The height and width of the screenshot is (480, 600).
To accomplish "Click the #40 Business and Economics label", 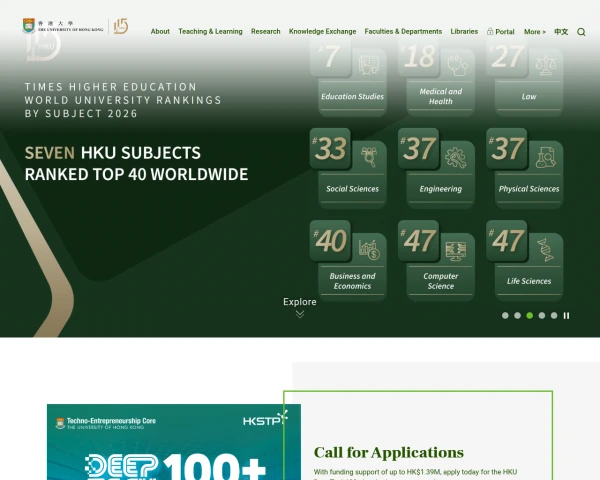I will click(x=352, y=281).
